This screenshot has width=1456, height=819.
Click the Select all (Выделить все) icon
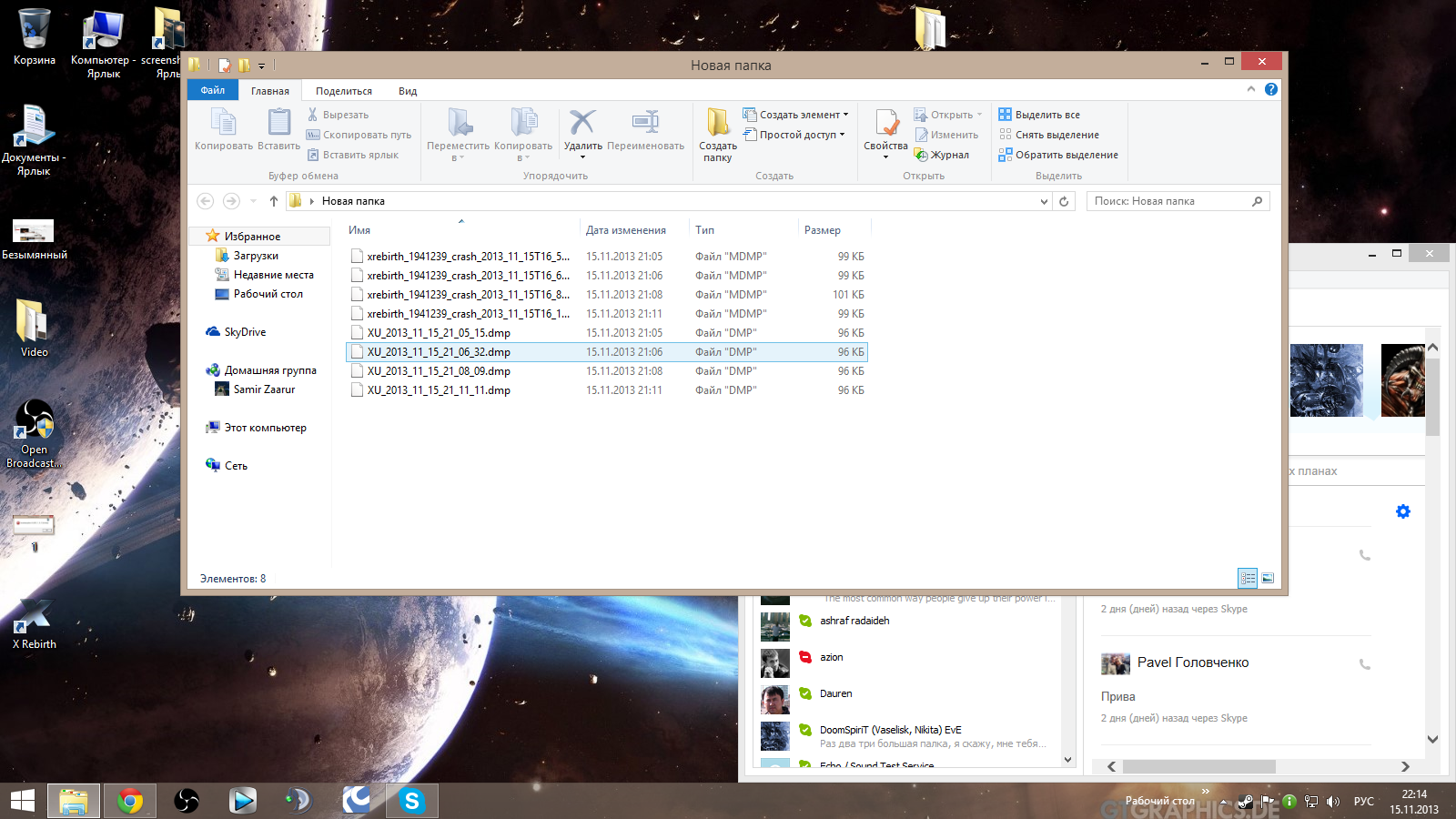pyautogui.click(x=1005, y=115)
